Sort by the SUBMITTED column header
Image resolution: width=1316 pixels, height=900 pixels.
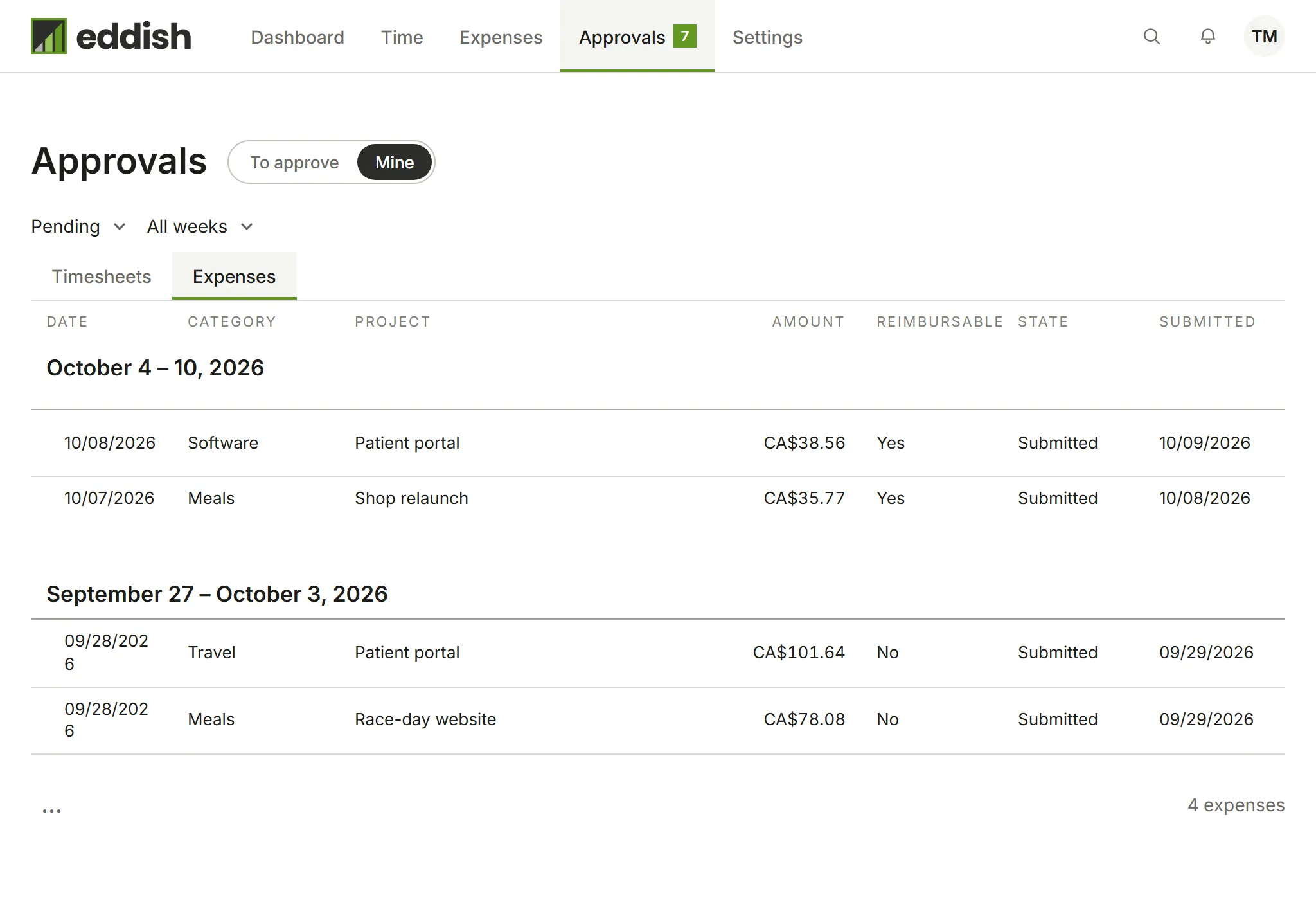1207,321
